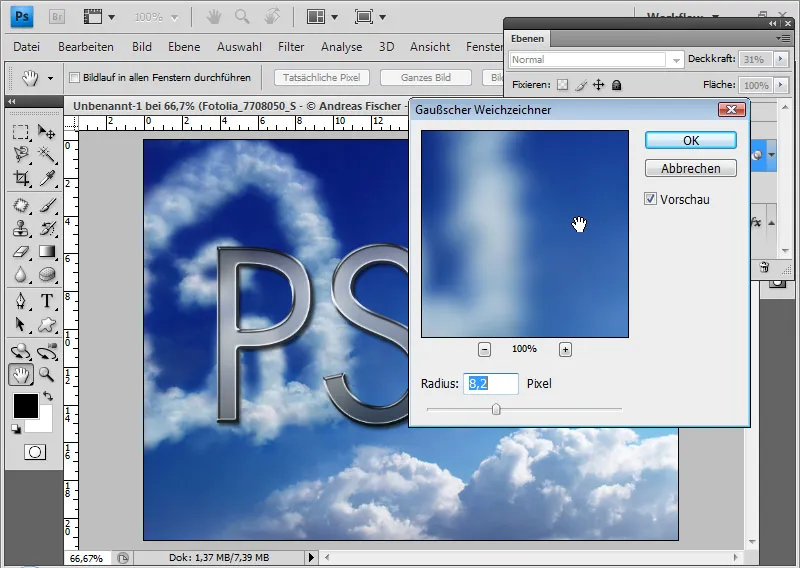Select the Lasso tool

click(20, 154)
